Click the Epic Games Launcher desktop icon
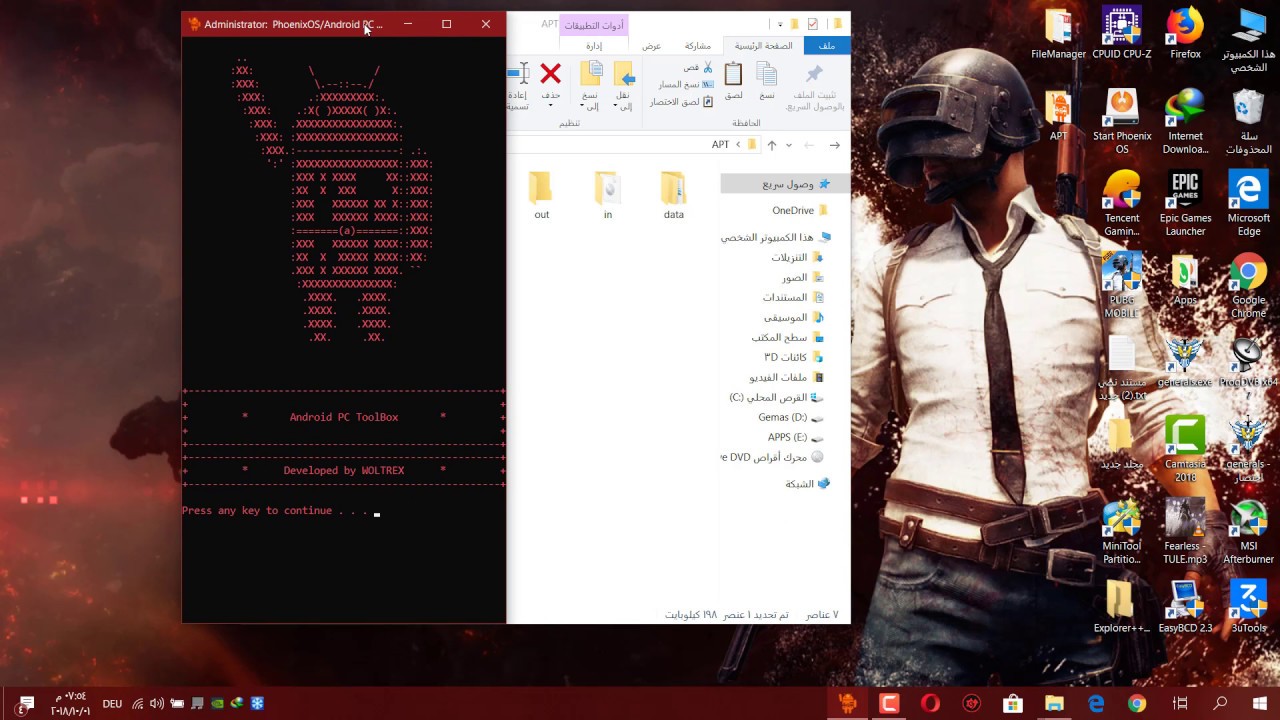Screen dimensions: 1280x720 click(1185, 203)
